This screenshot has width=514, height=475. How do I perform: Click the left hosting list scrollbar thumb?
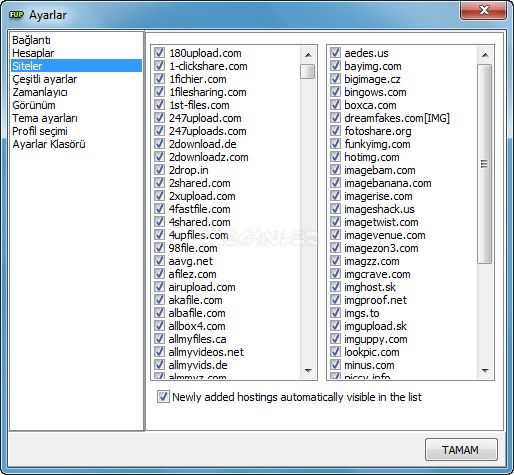pyautogui.click(x=307, y=71)
